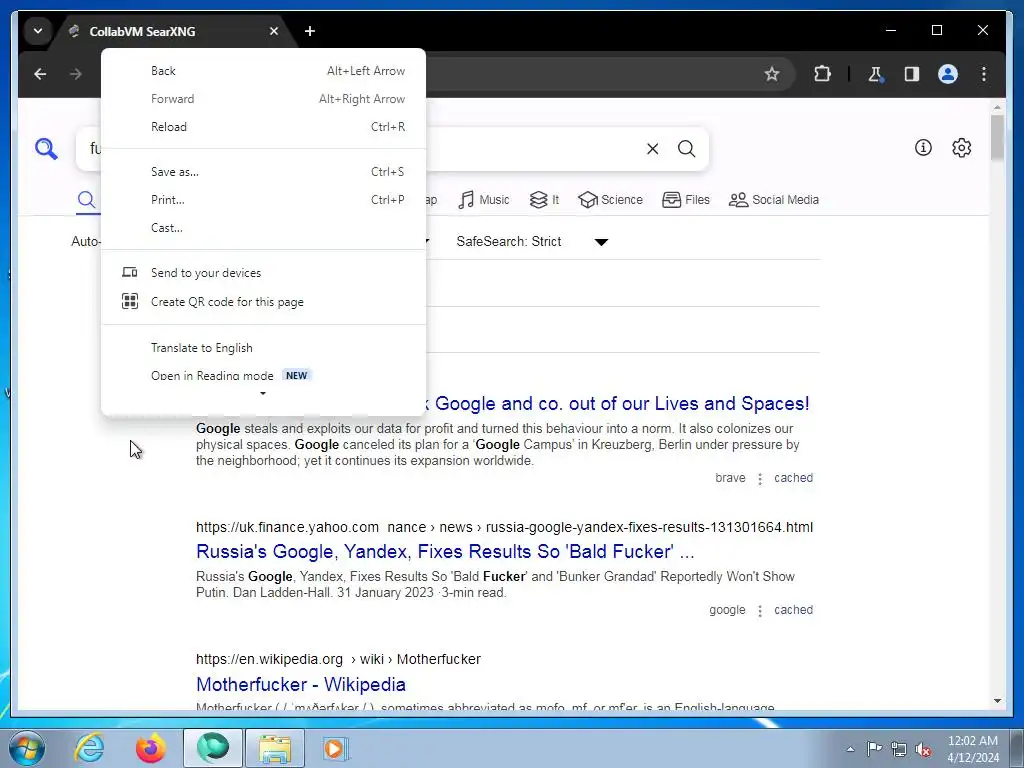Choose Reload in the context menu
1024x768 pixels.
(264, 127)
